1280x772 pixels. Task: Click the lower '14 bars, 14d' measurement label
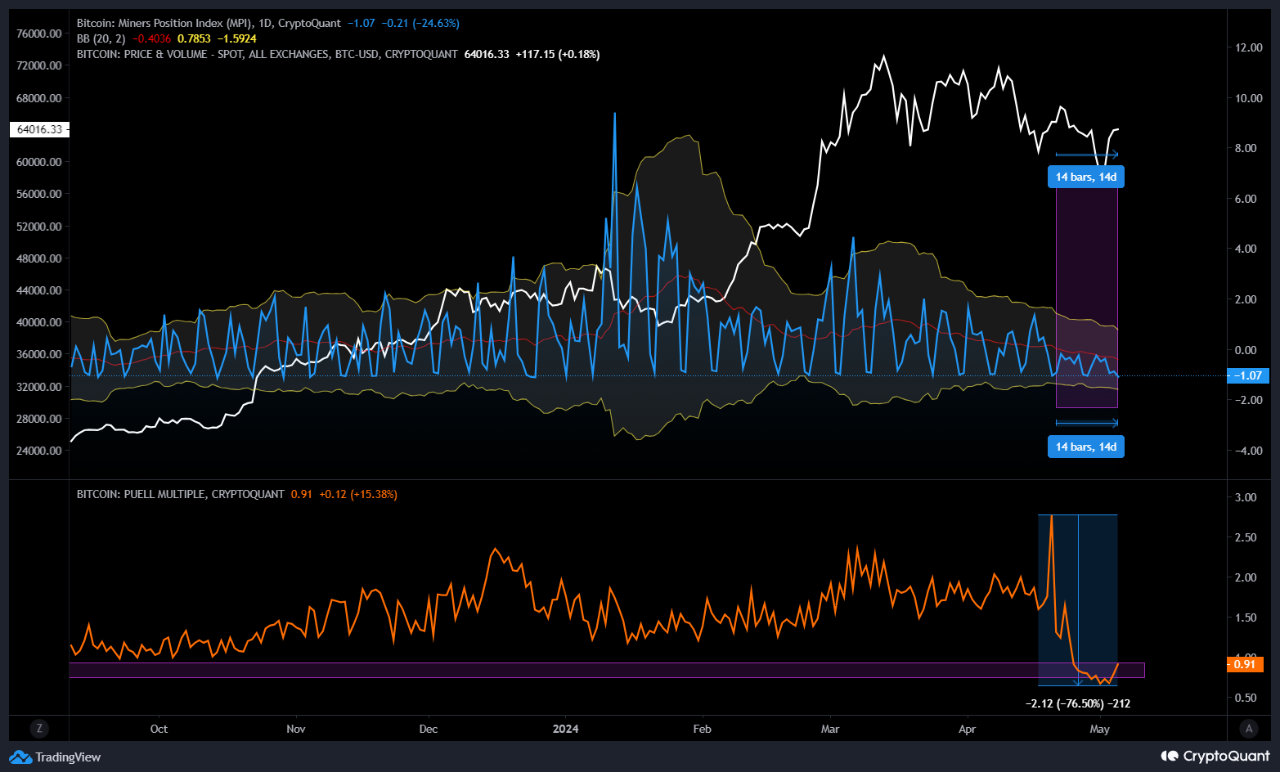pyautogui.click(x=1085, y=446)
